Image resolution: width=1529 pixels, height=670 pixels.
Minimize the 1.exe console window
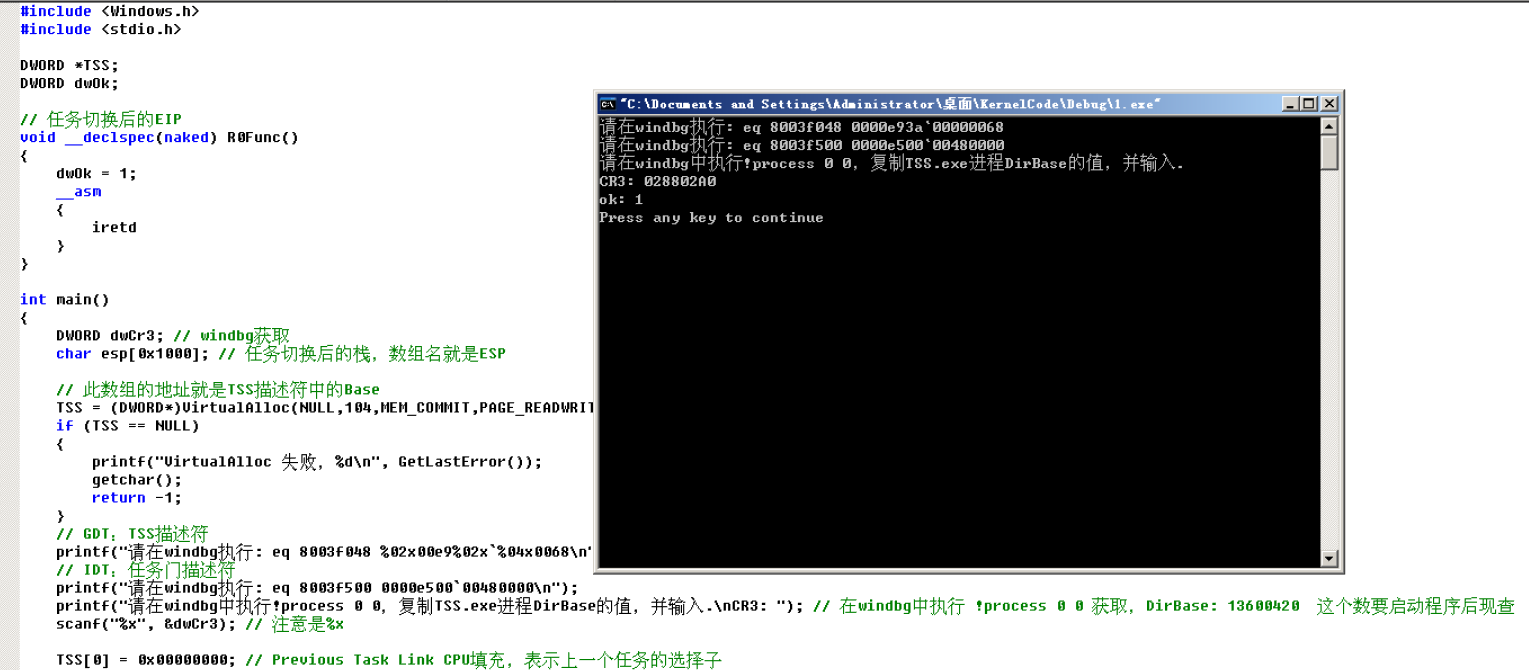[1288, 103]
